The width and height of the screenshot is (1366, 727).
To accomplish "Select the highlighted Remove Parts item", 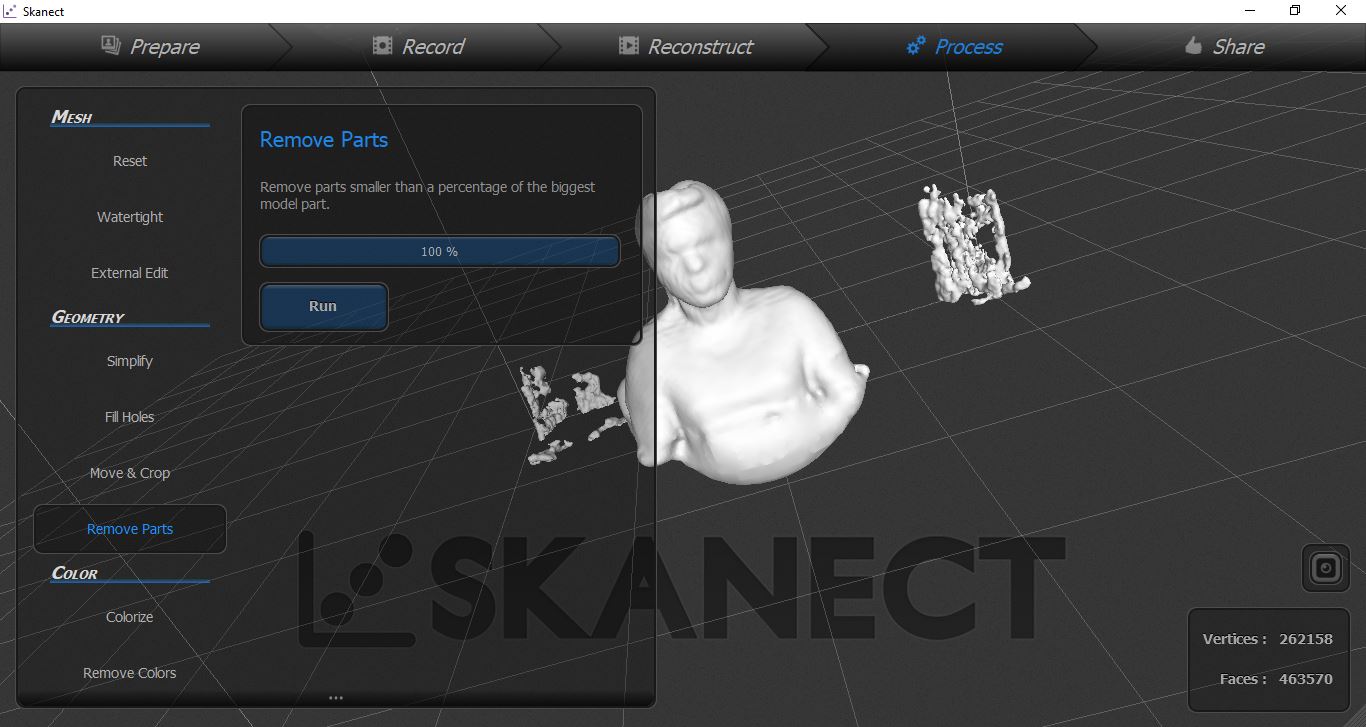I will click(x=130, y=529).
